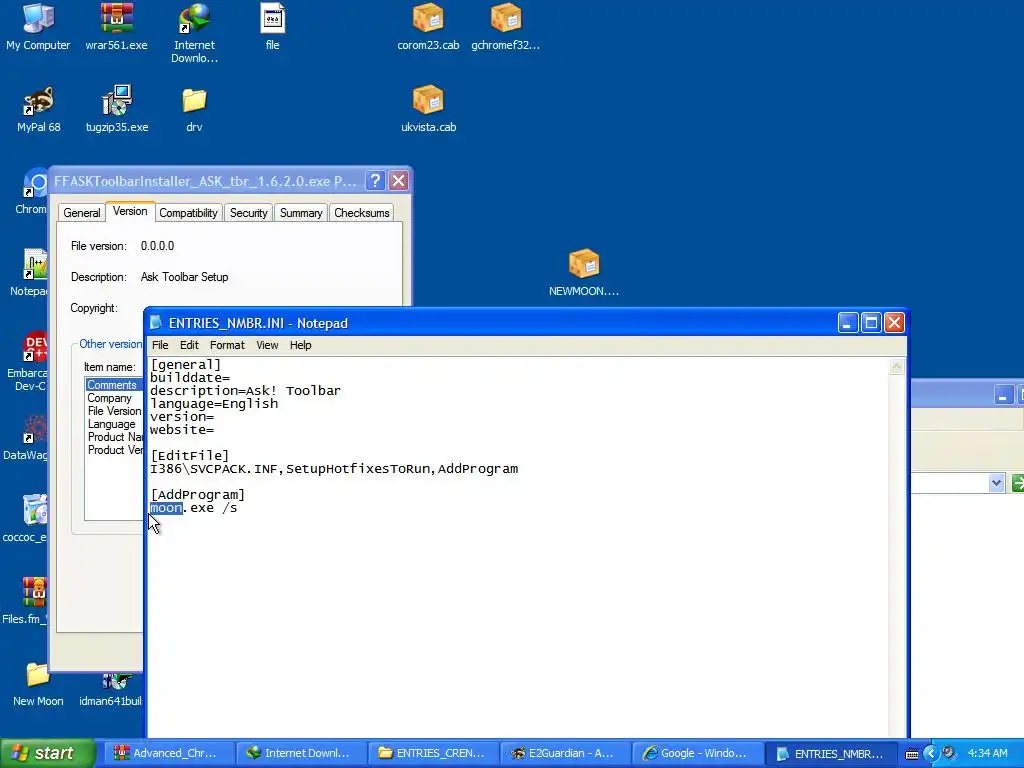Open wrar561.exe desktop icon

(x=116, y=27)
